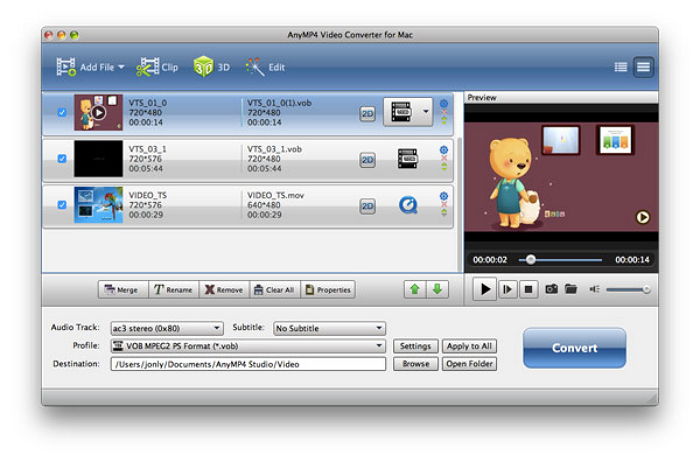Uncheck the VTS_01_0 file checkbox

point(62,113)
